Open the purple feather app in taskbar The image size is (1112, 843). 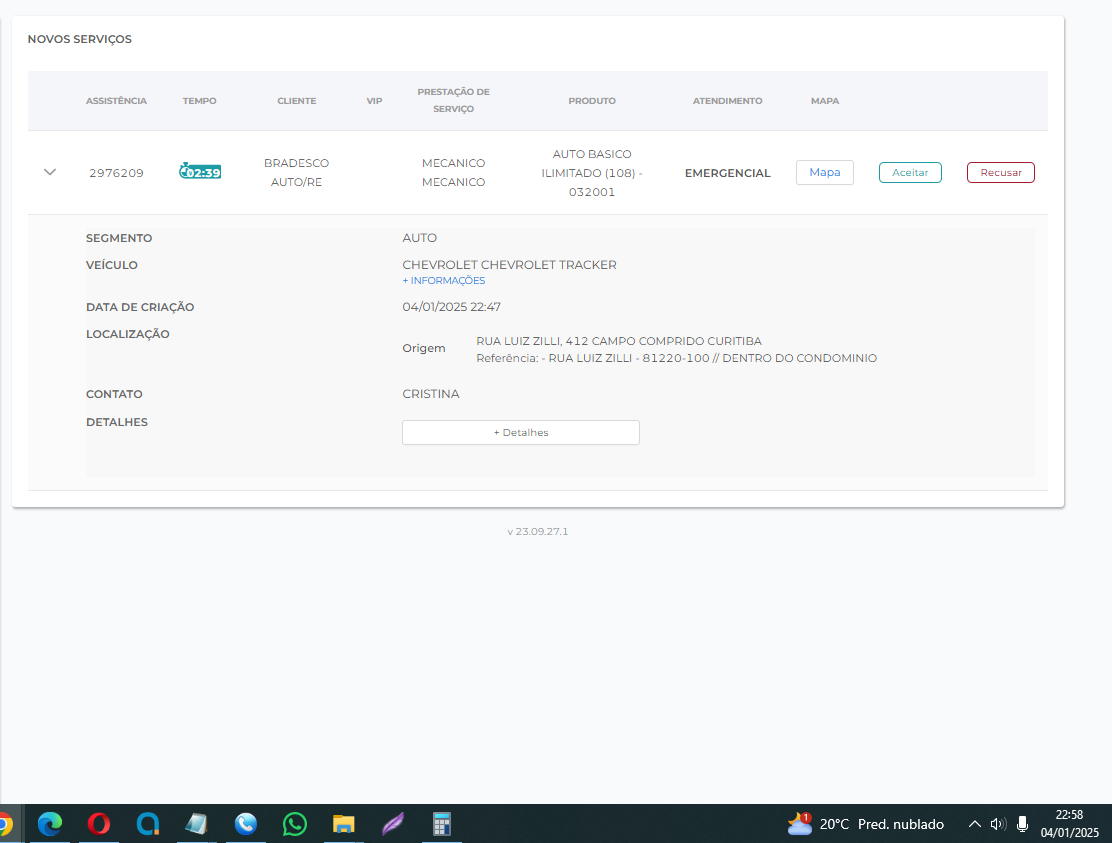pos(393,824)
